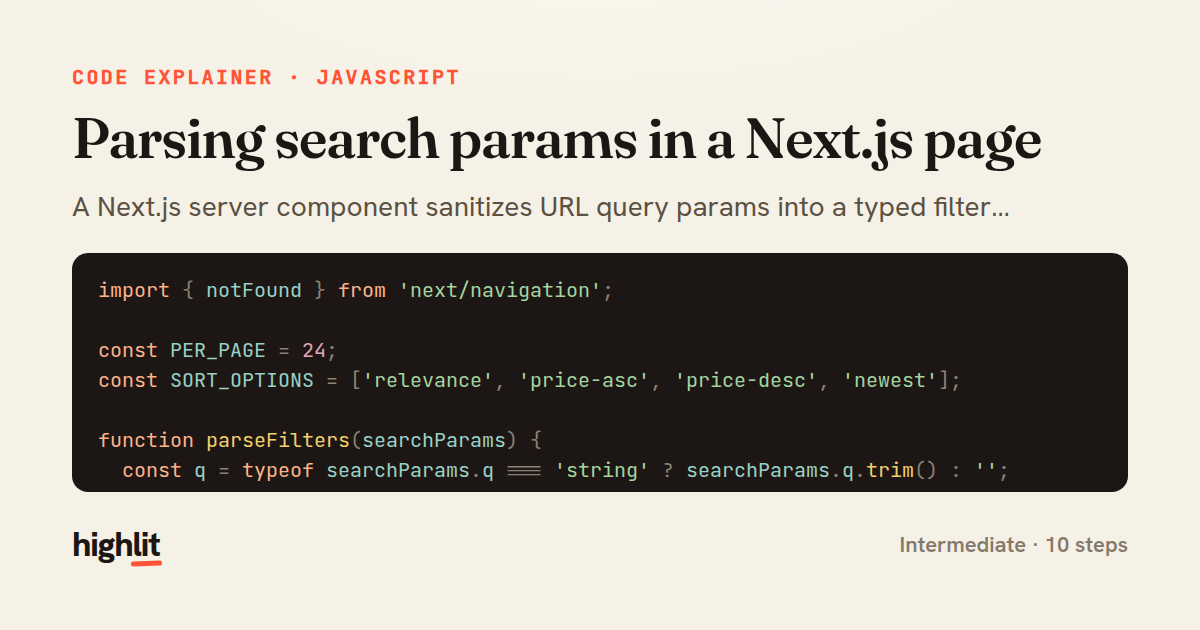
Task: Click the SORT_OPTIONS array code line
Action: (529, 381)
